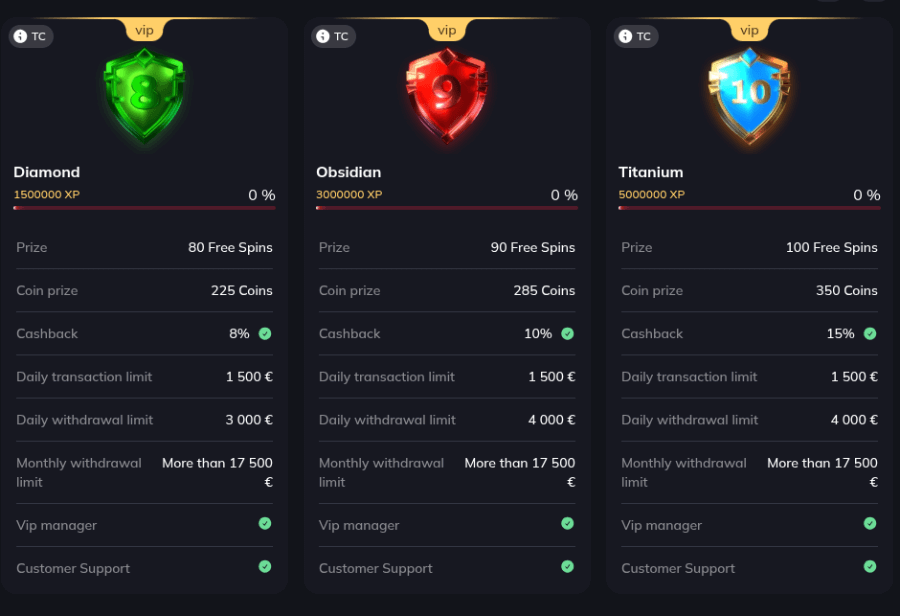The height and width of the screenshot is (616, 900).
Task: Click the Titanium level 10 shield icon
Action: 749,95
